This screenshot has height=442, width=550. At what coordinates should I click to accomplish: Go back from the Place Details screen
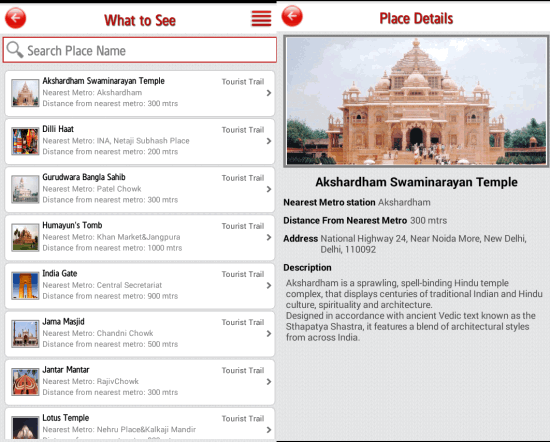[x=292, y=16]
